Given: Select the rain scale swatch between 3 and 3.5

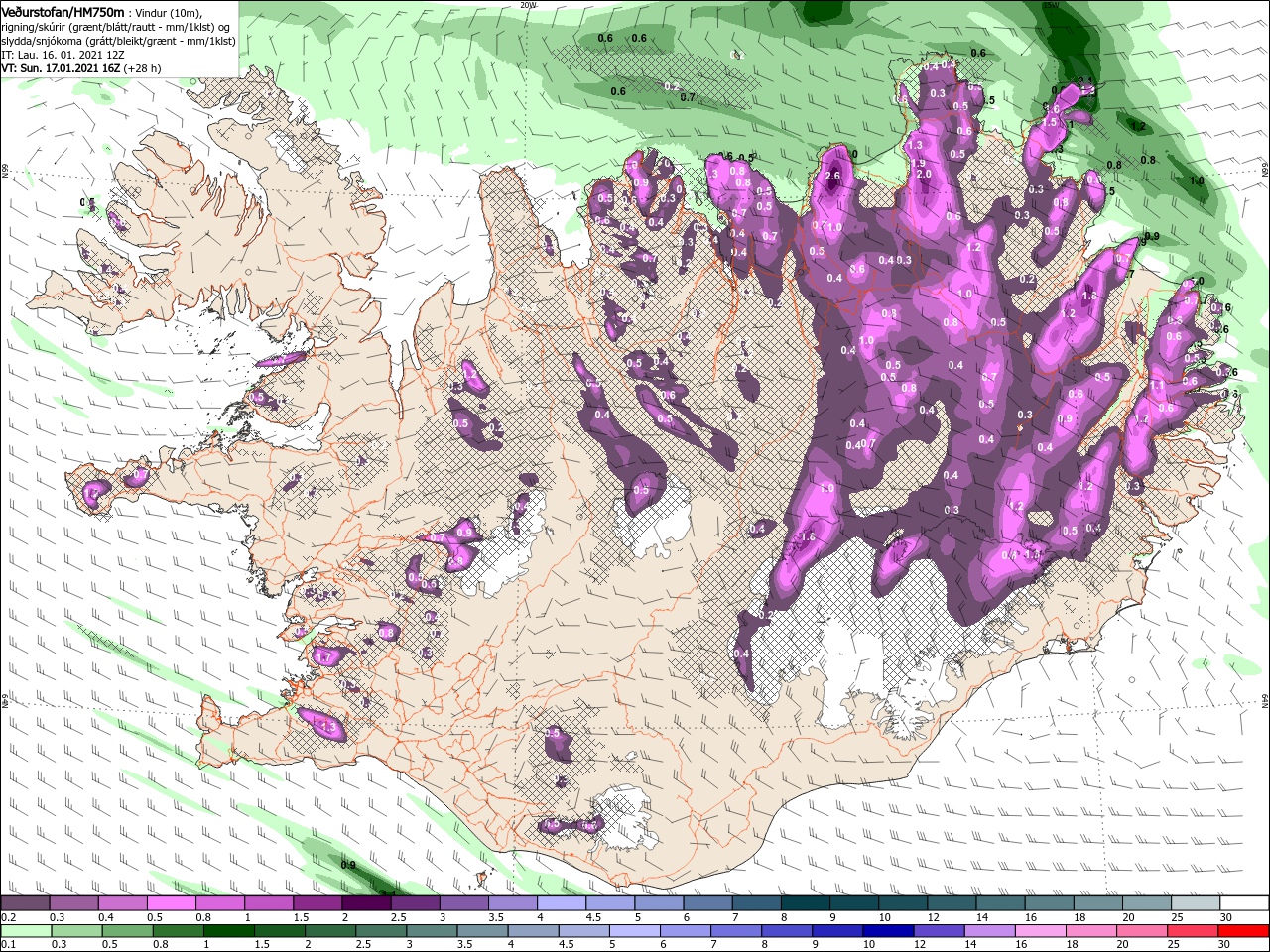Looking at the screenshot, I should pyautogui.click(x=432, y=931).
